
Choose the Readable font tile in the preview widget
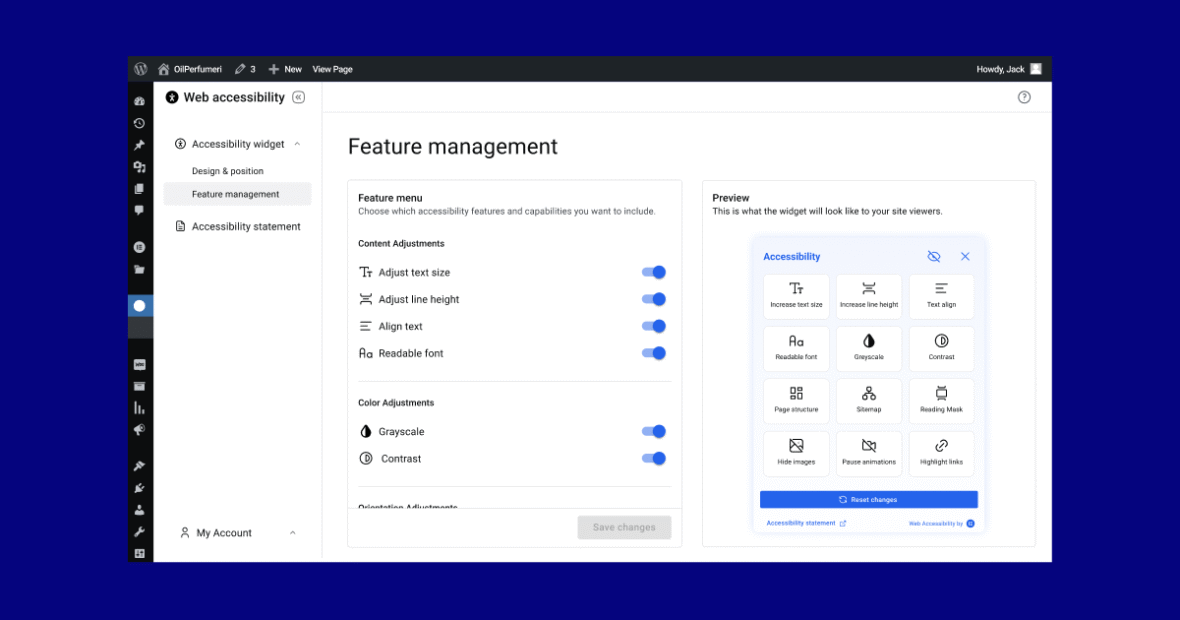796,348
